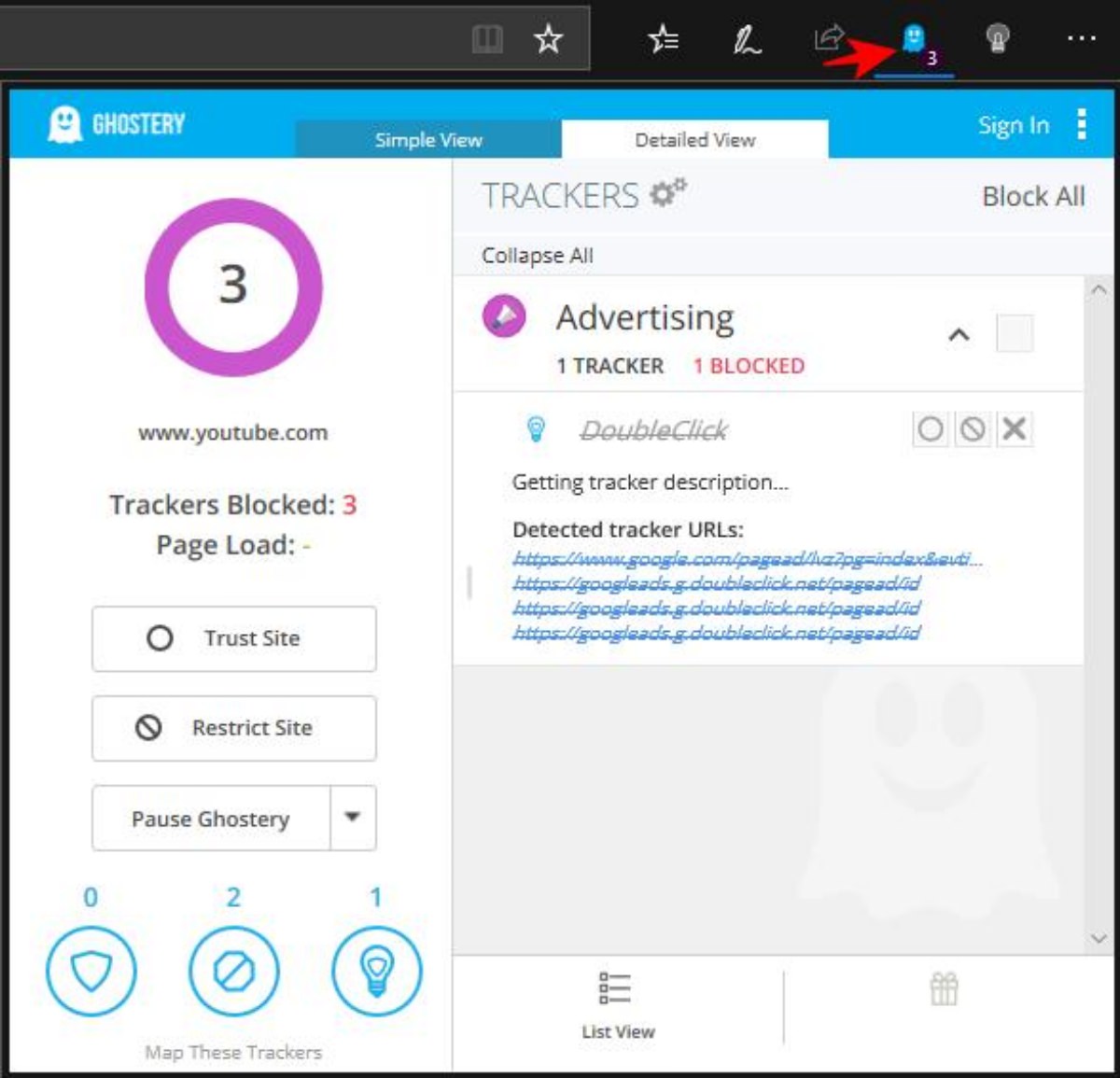The height and width of the screenshot is (1078, 1120).
Task: Block the DoubleClick tracker with X button
Action: (1015, 429)
